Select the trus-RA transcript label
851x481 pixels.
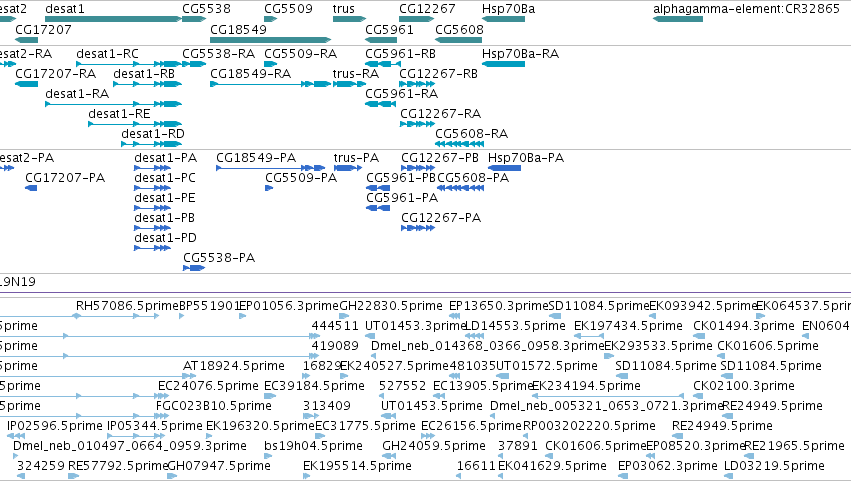coord(355,74)
